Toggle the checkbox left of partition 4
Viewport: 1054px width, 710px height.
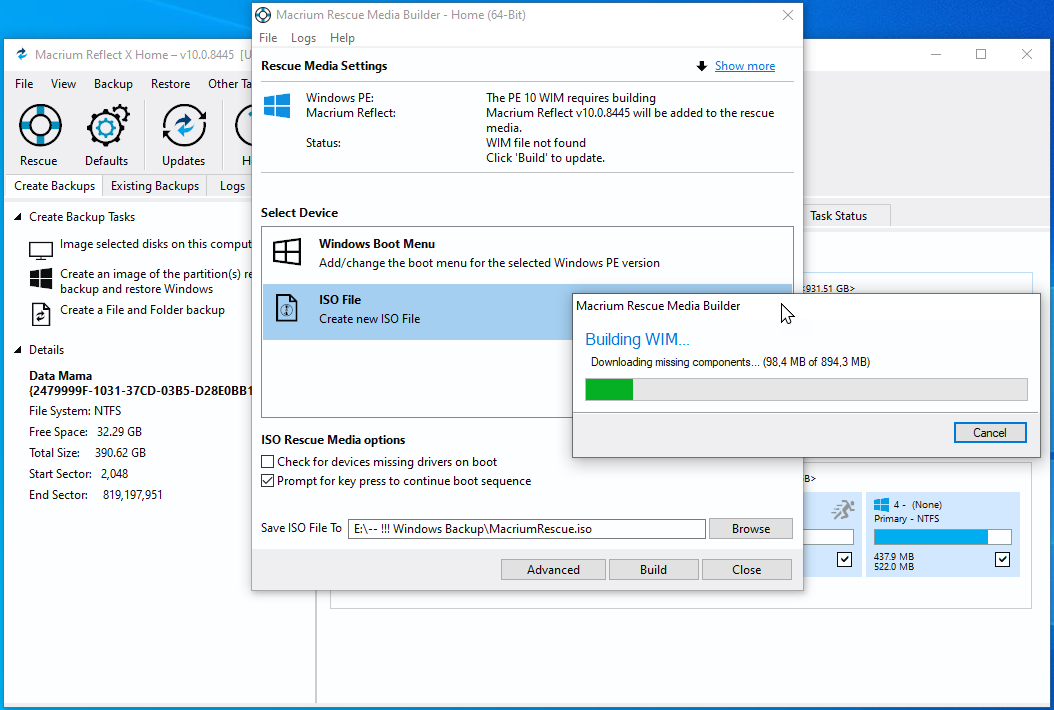[844, 559]
